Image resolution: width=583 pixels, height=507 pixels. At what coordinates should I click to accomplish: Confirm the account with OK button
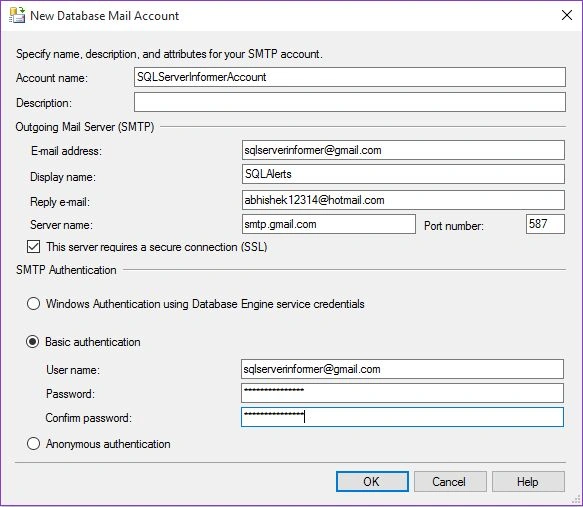(372, 482)
